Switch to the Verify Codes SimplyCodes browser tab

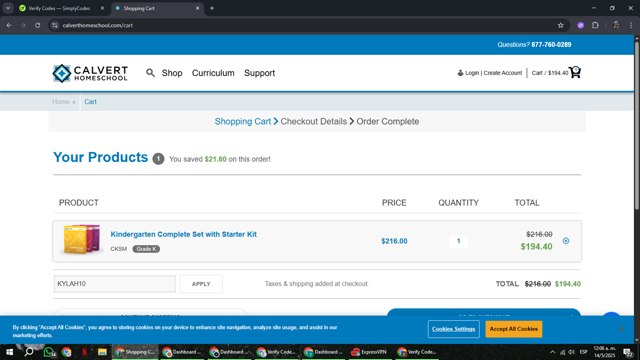(x=59, y=8)
